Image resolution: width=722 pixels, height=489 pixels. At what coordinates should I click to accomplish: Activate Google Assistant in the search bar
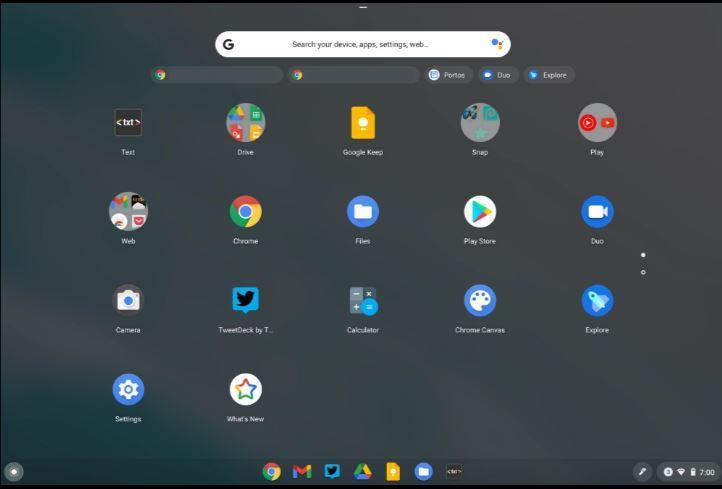coord(497,44)
